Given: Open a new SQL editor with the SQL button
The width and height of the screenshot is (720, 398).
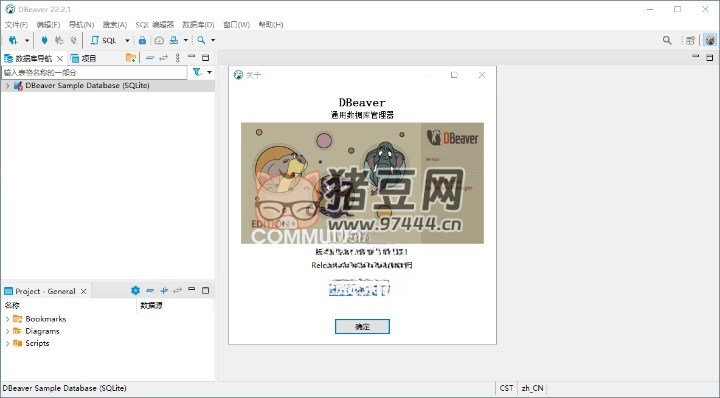Looking at the screenshot, I should coord(104,40).
